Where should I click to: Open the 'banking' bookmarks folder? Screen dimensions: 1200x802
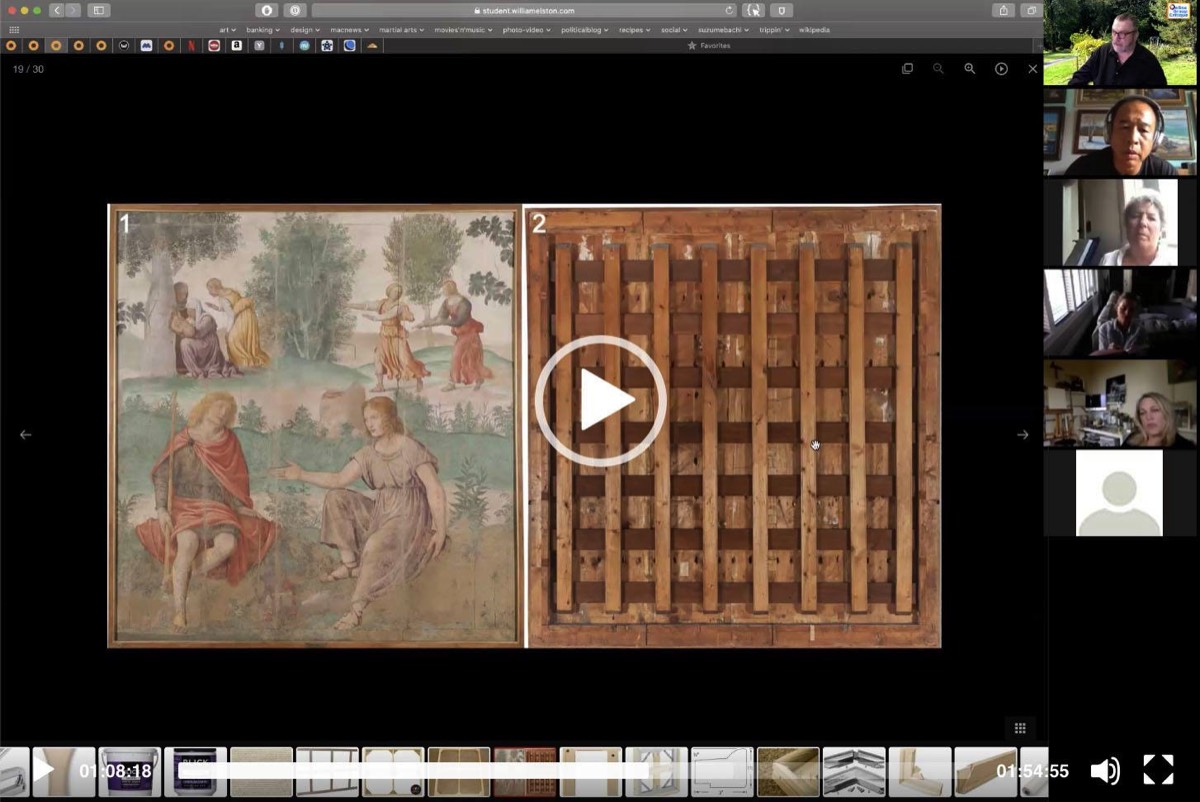[x=263, y=30]
